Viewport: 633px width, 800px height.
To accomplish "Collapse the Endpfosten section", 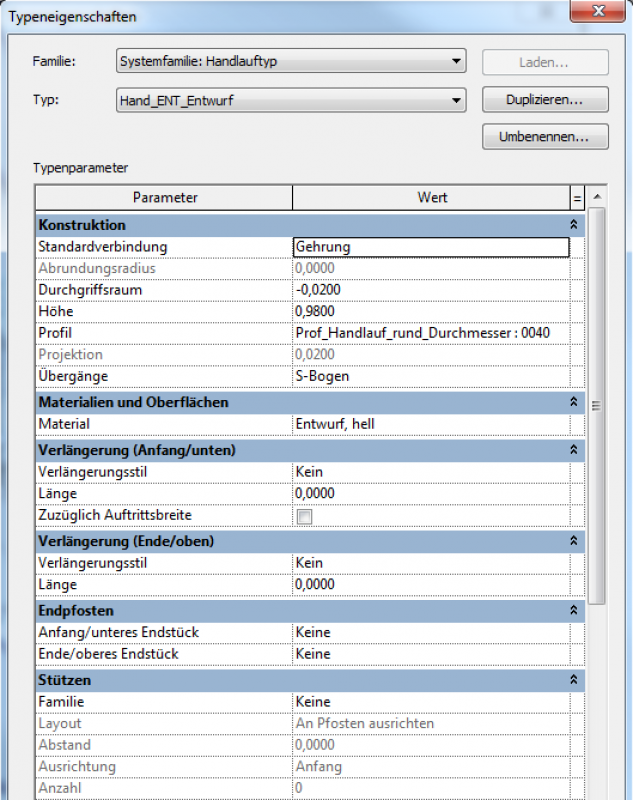I will (574, 610).
